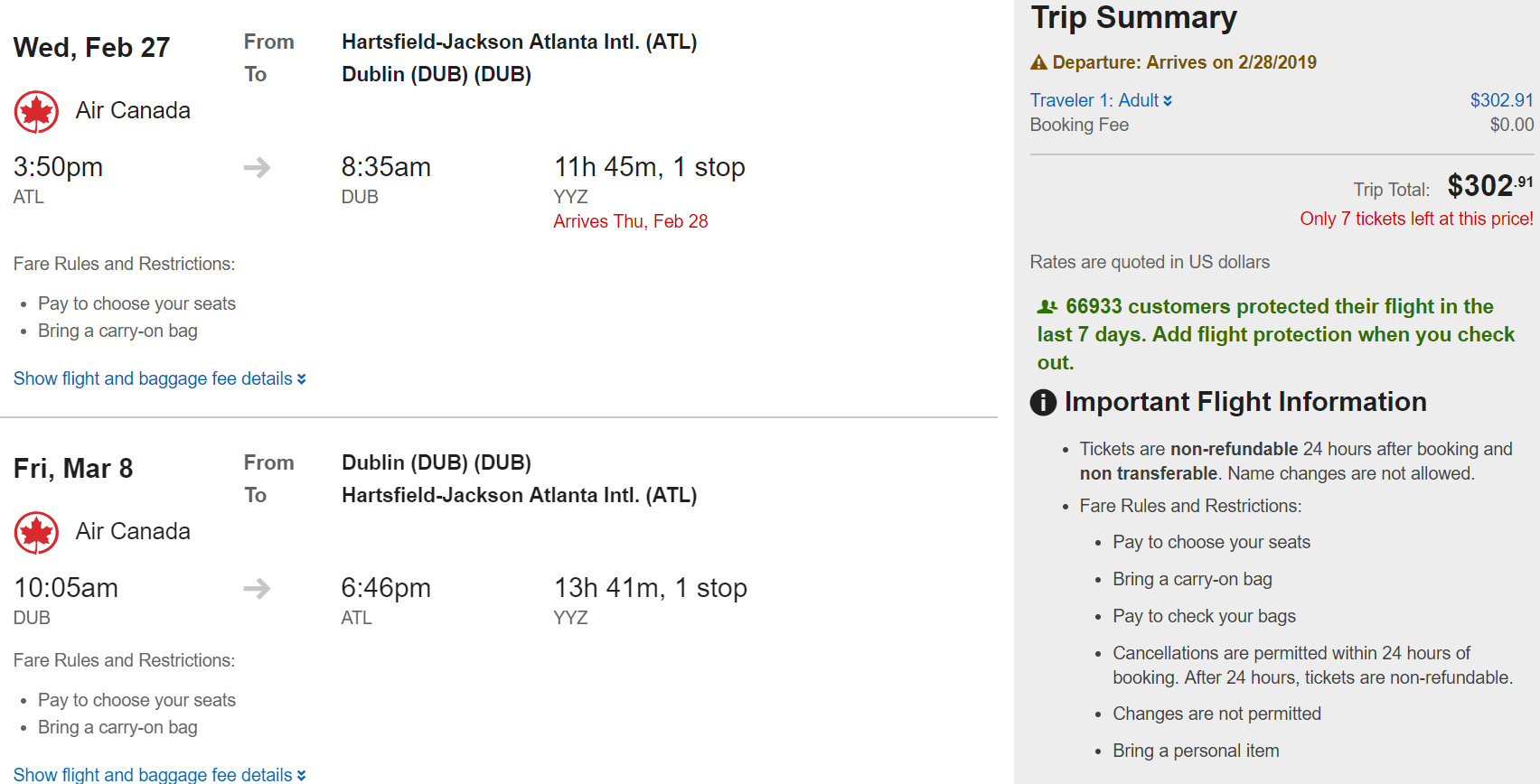Expand Traveler 1: Adult price details
The height and width of the screenshot is (784, 1540).
[1101, 100]
